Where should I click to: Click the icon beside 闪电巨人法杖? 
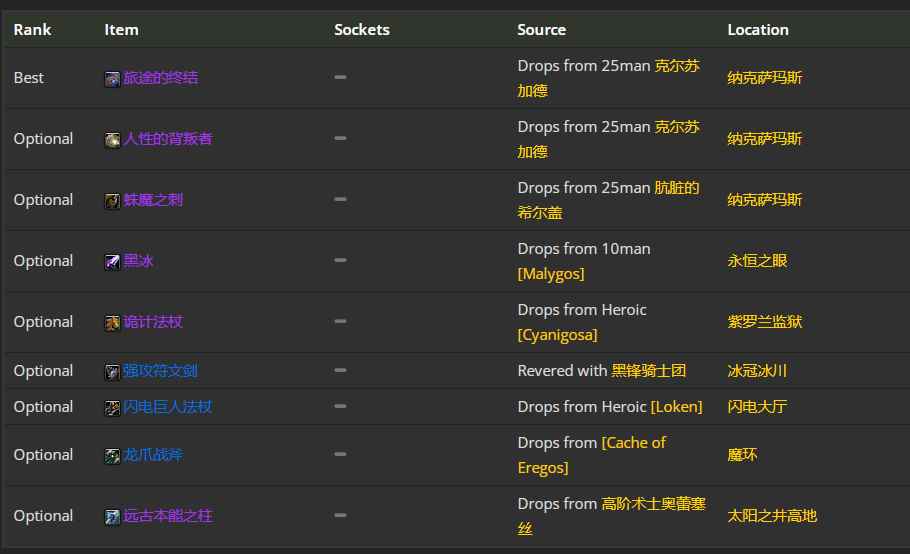pyautogui.click(x=112, y=407)
